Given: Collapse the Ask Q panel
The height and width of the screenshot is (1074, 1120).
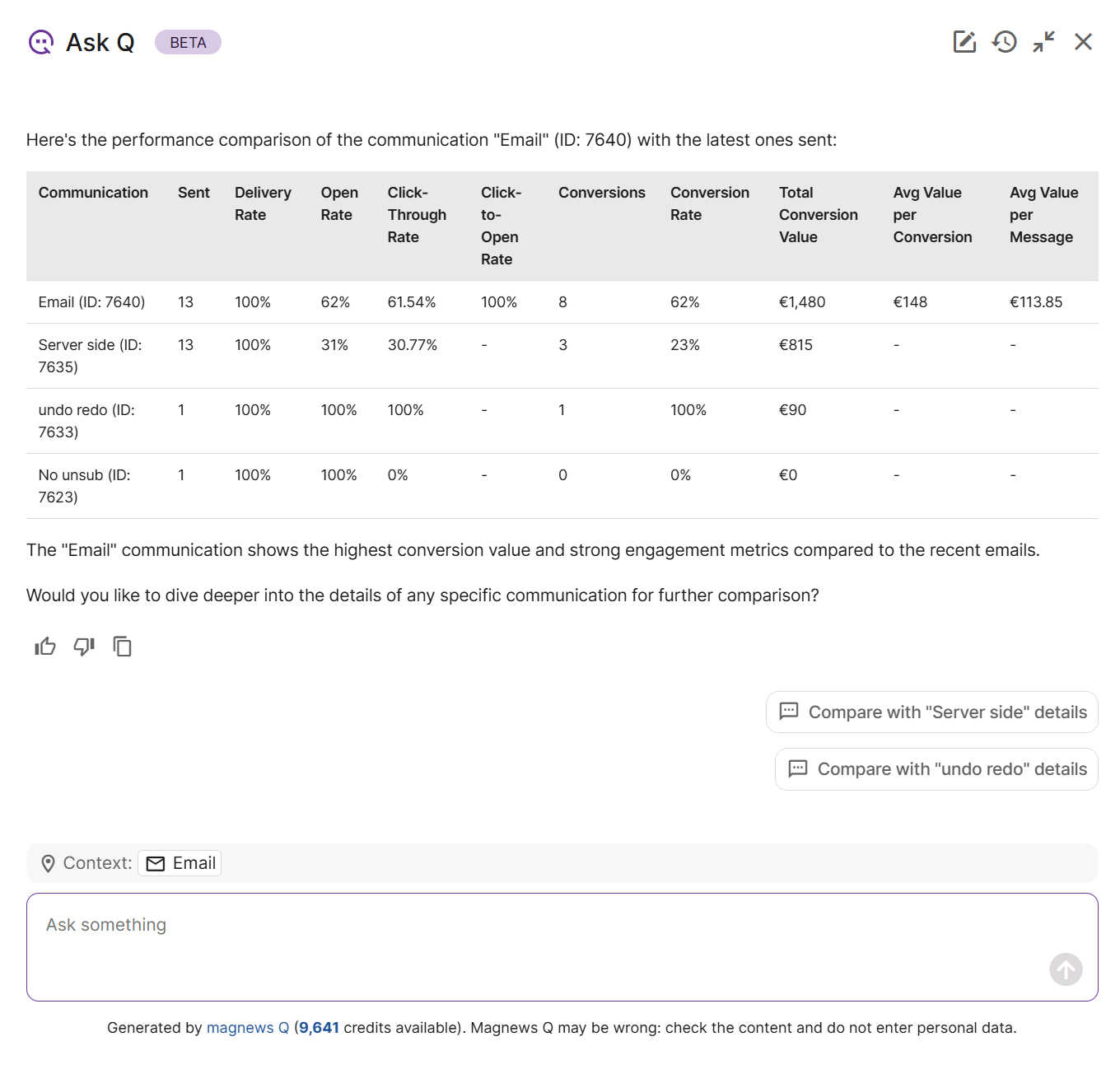Looking at the screenshot, I should (x=1043, y=42).
